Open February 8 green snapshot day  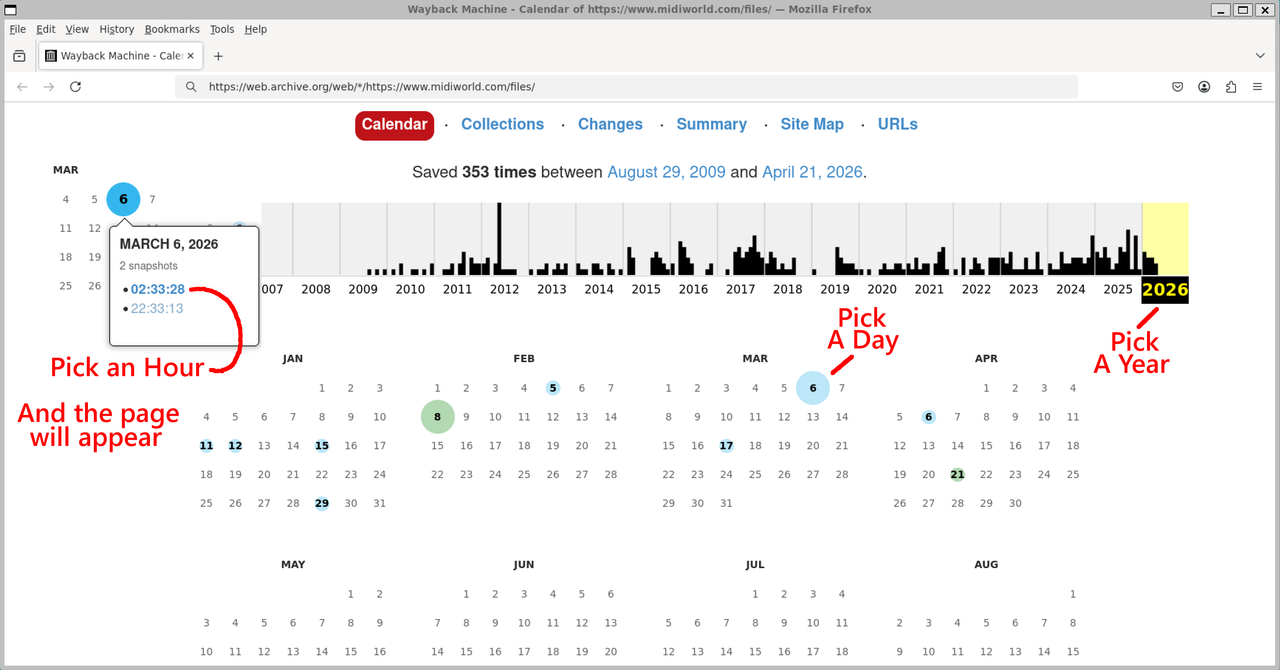pos(437,417)
